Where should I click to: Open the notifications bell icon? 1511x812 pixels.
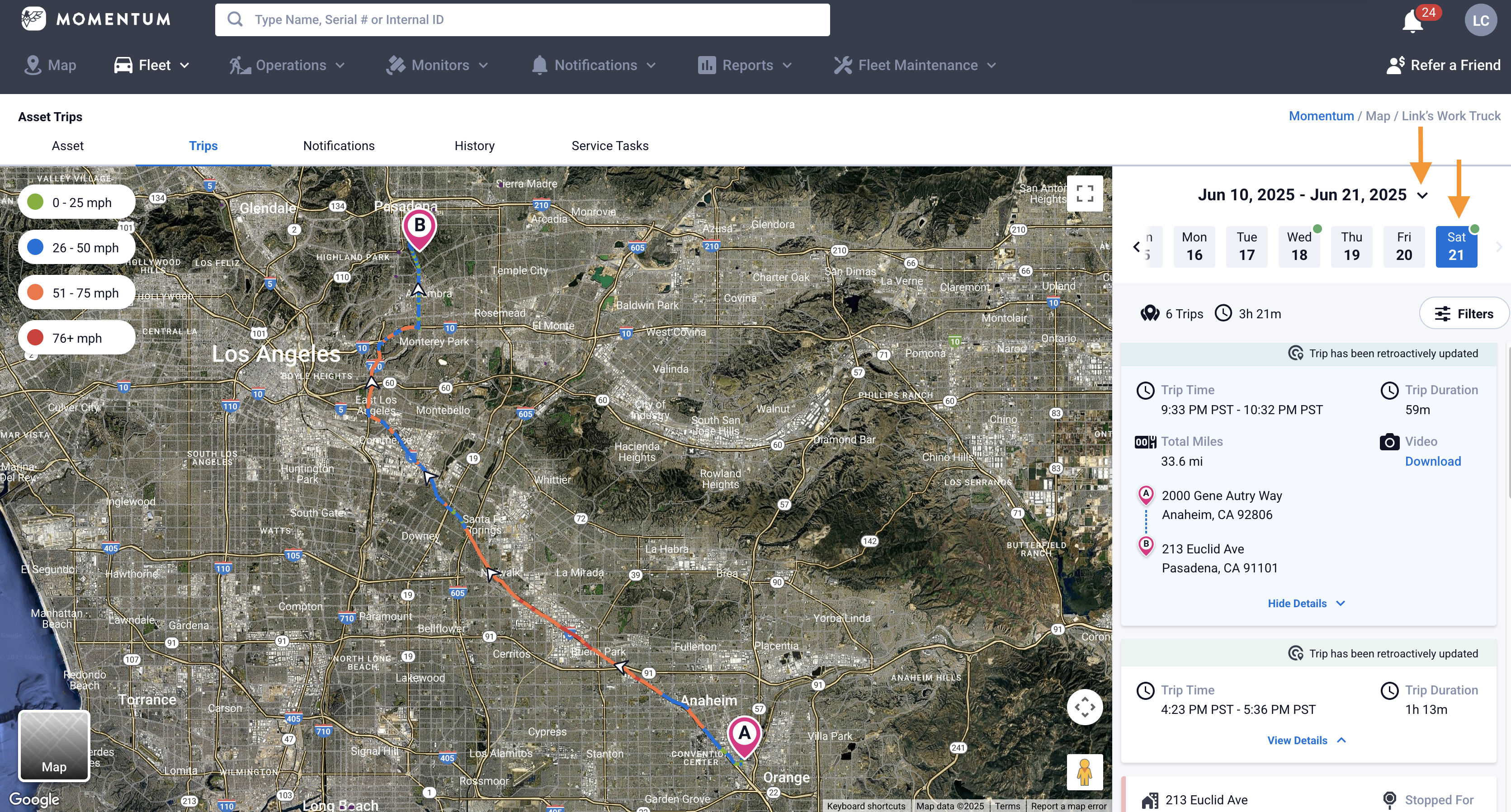(1412, 22)
